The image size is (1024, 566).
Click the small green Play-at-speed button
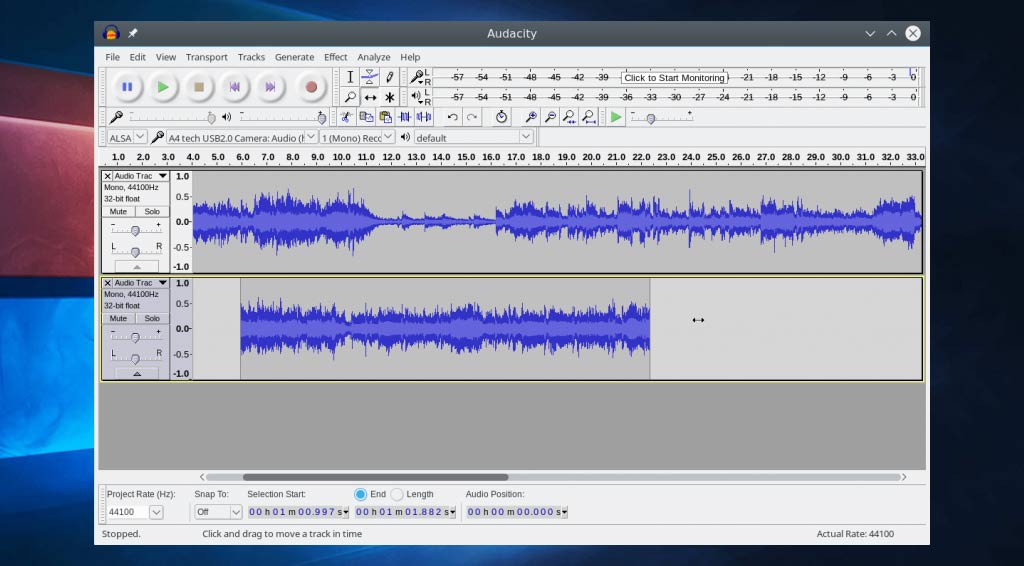click(615, 117)
